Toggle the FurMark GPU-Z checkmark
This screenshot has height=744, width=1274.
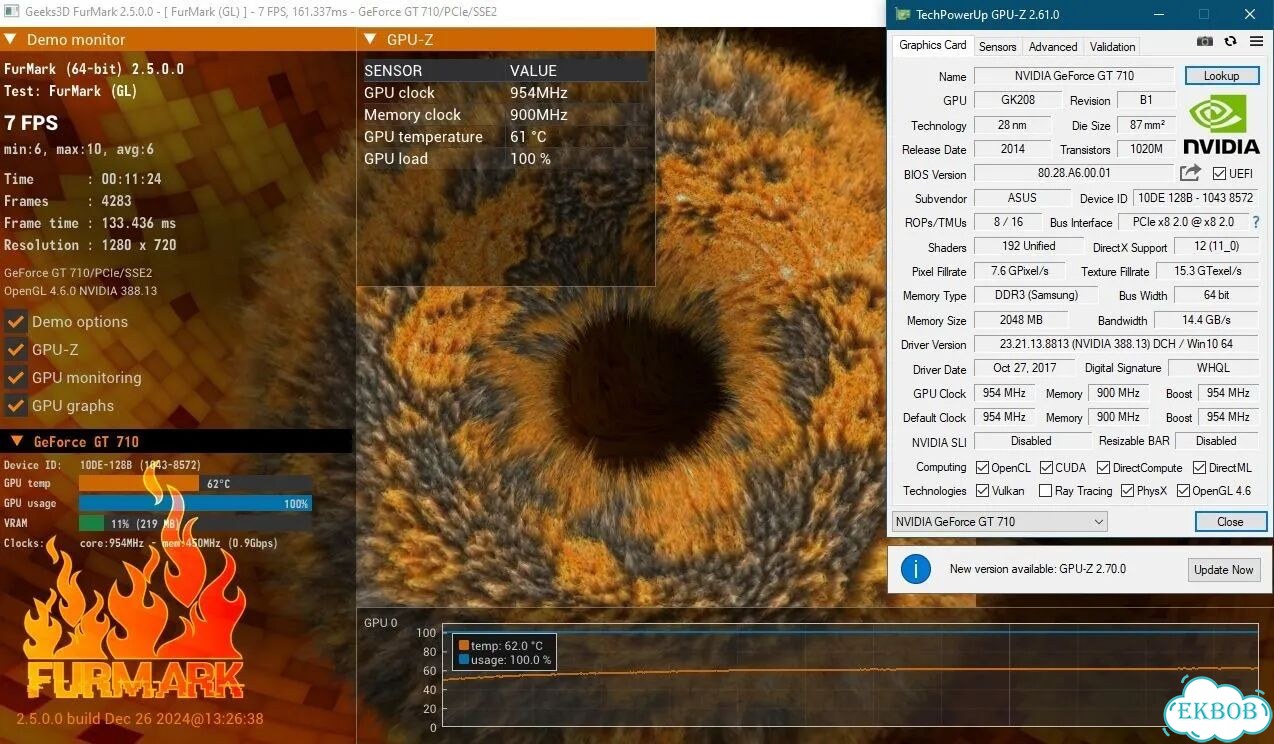pyautogui.click(x=15, y=350)
